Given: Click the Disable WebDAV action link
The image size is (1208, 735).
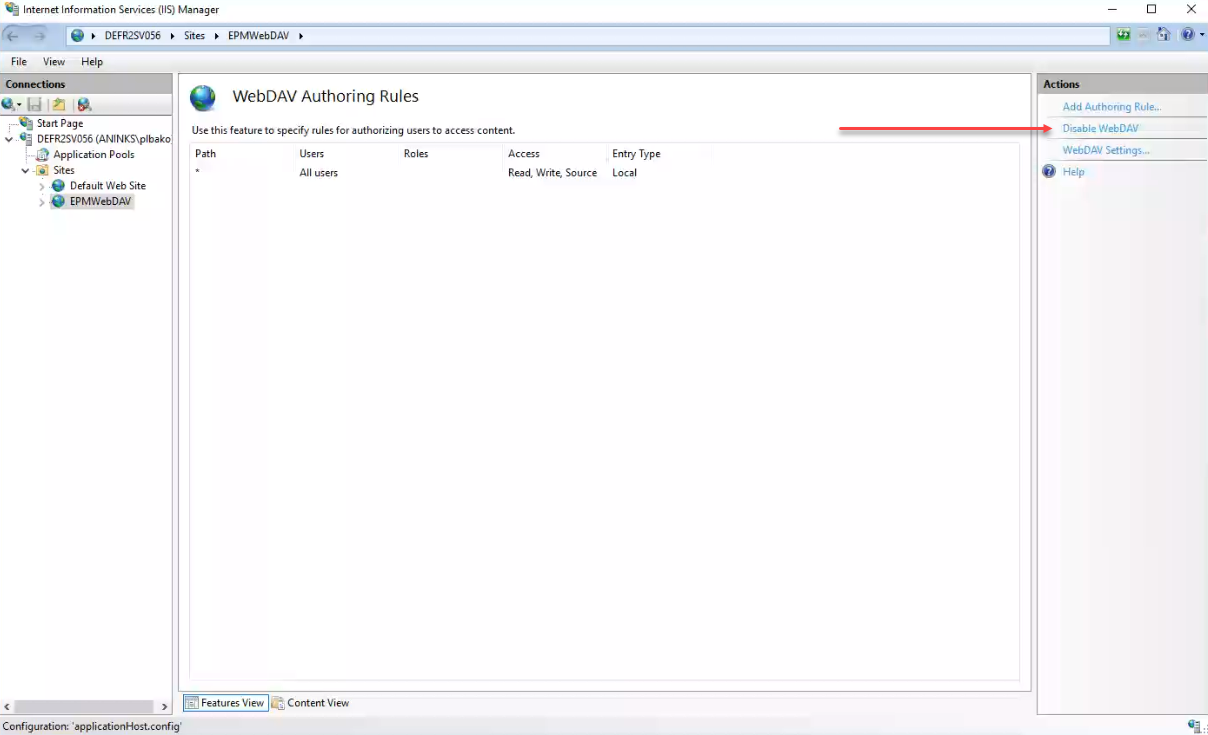Looking at the screenshot, I should click(1100, 129).
